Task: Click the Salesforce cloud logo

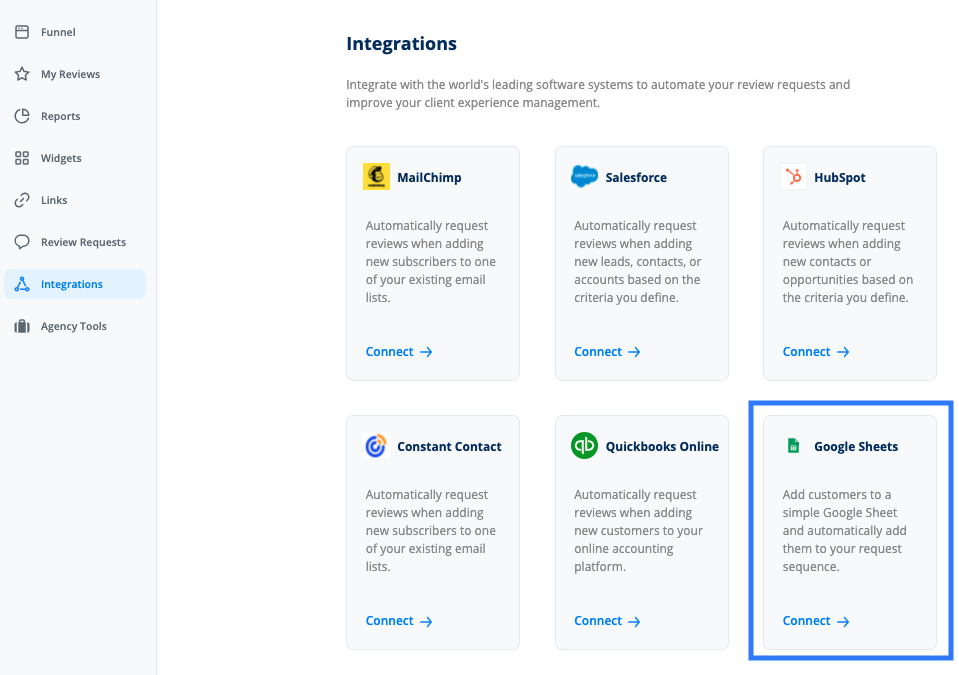Action: pyautogui.click(x=584, y=175)
